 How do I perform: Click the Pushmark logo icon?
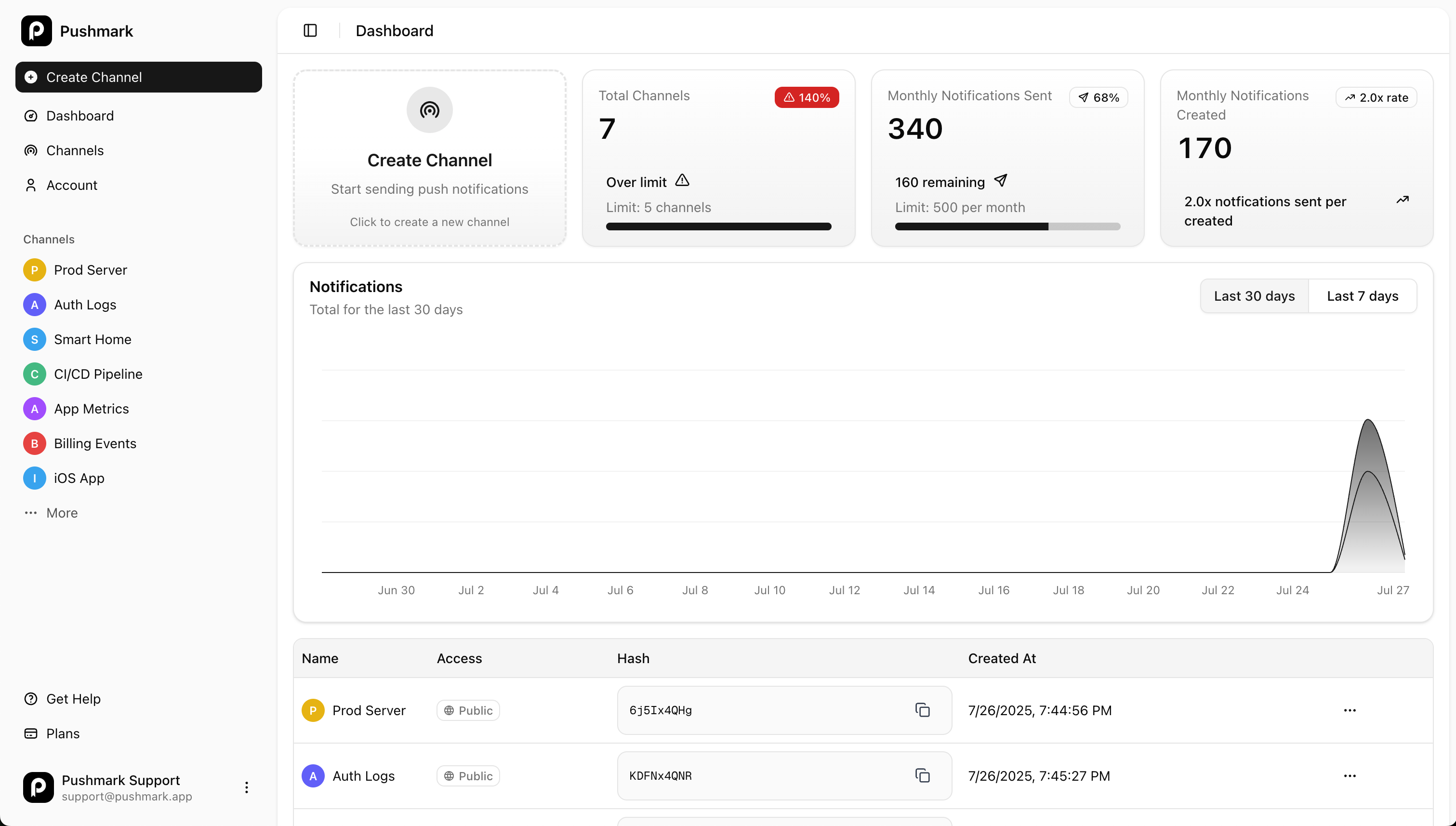[x=36, y=31]
